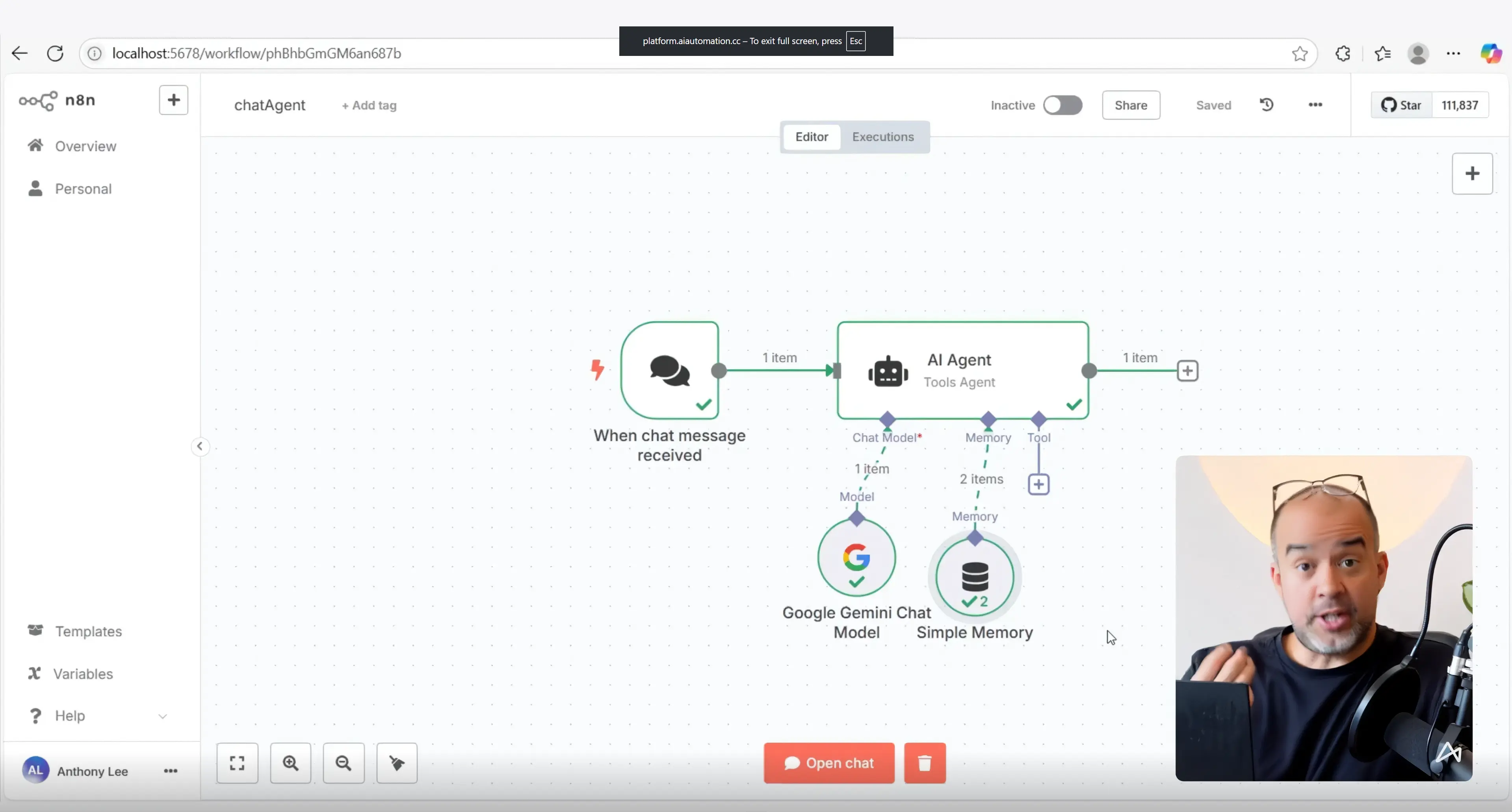1512x812 pixels.
Task: Click the red trash delete button
Action: pyautogui.click(x=925, y=763)
